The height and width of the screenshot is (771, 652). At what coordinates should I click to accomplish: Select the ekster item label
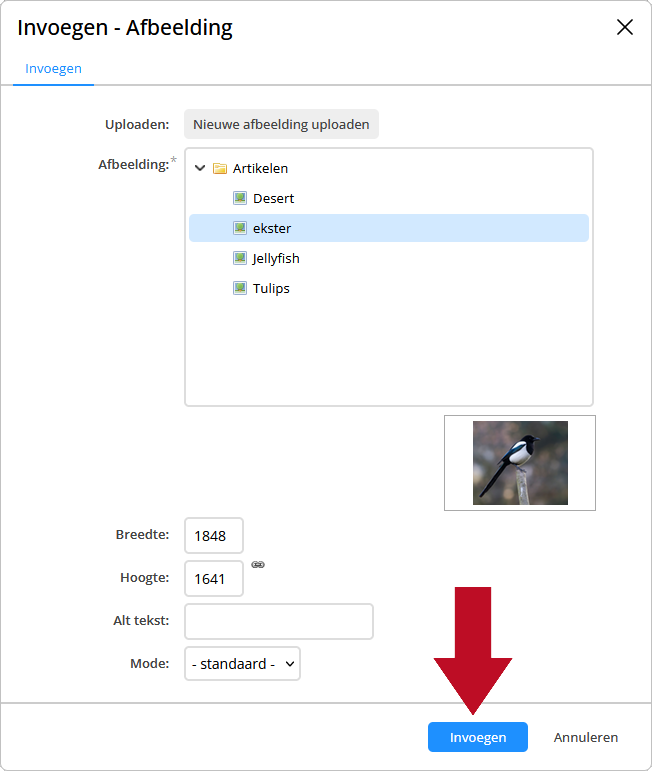(x=272, y=229)
